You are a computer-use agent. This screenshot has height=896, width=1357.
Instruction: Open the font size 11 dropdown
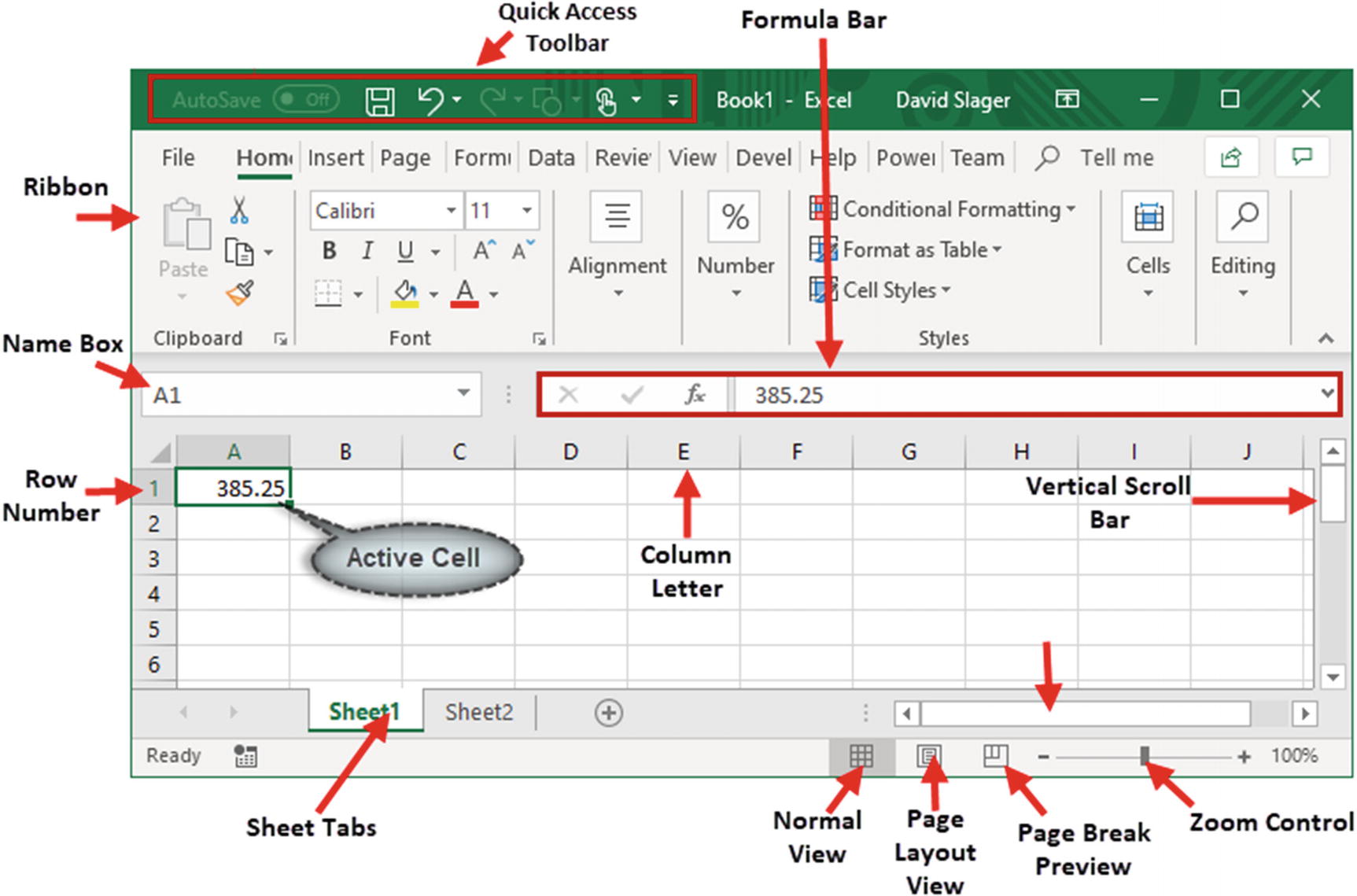click(527, 210)
